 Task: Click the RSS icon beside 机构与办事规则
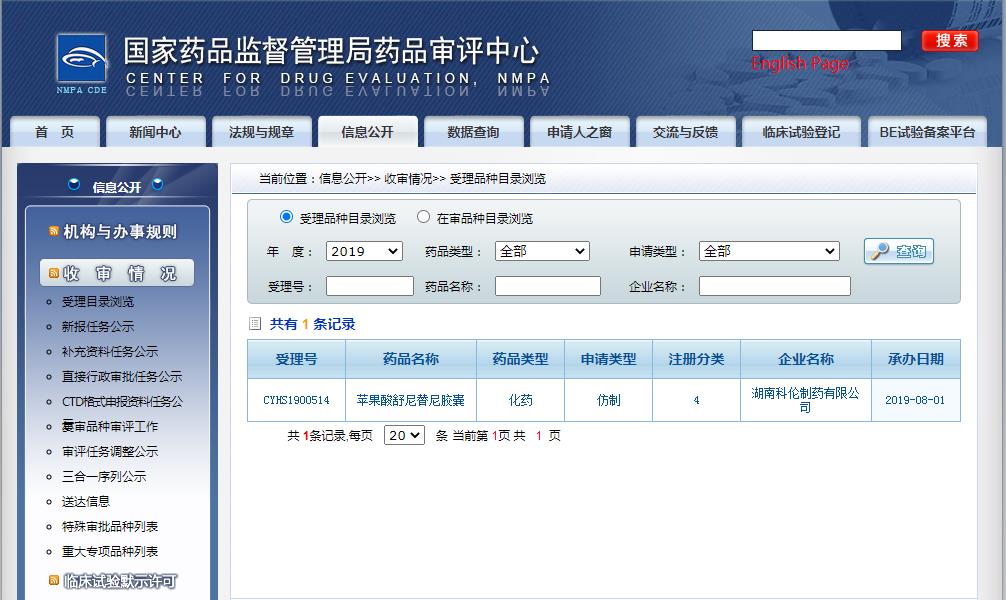click(x=54, y=231)
